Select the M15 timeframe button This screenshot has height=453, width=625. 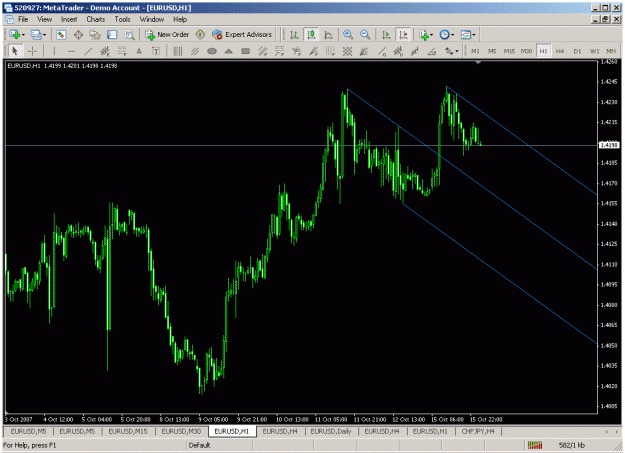click(509, 51)
